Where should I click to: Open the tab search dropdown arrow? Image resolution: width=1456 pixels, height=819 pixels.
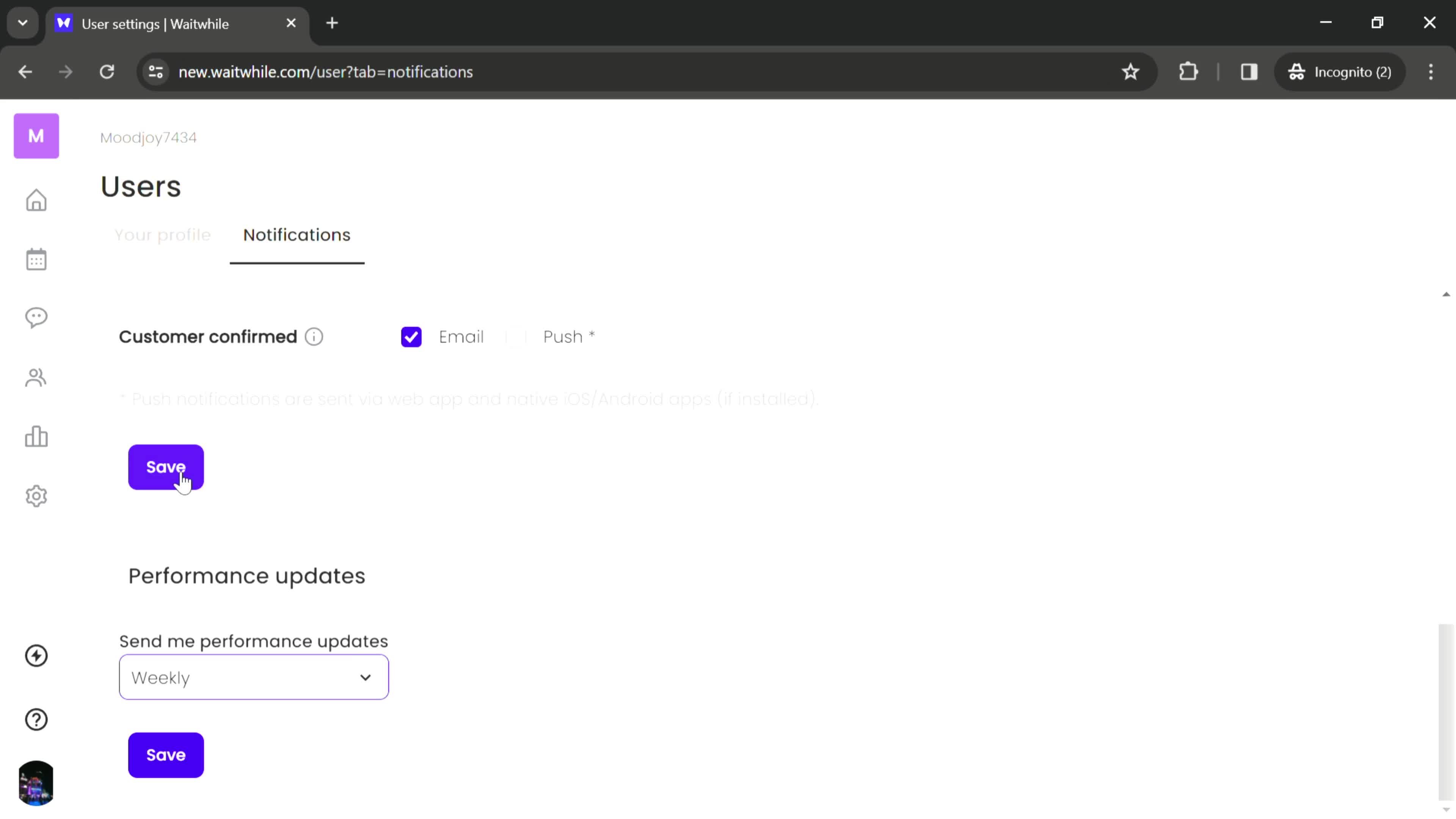(x=23, y=23)
